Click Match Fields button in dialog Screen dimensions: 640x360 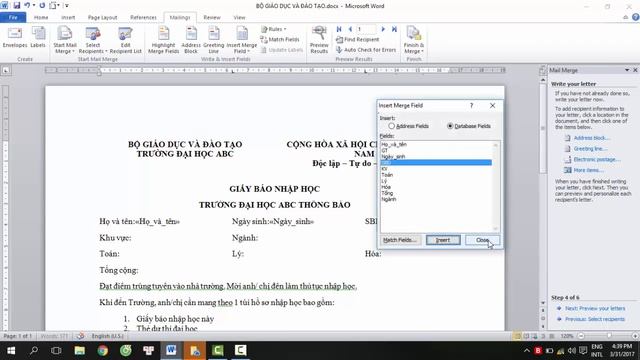point(400,240)
